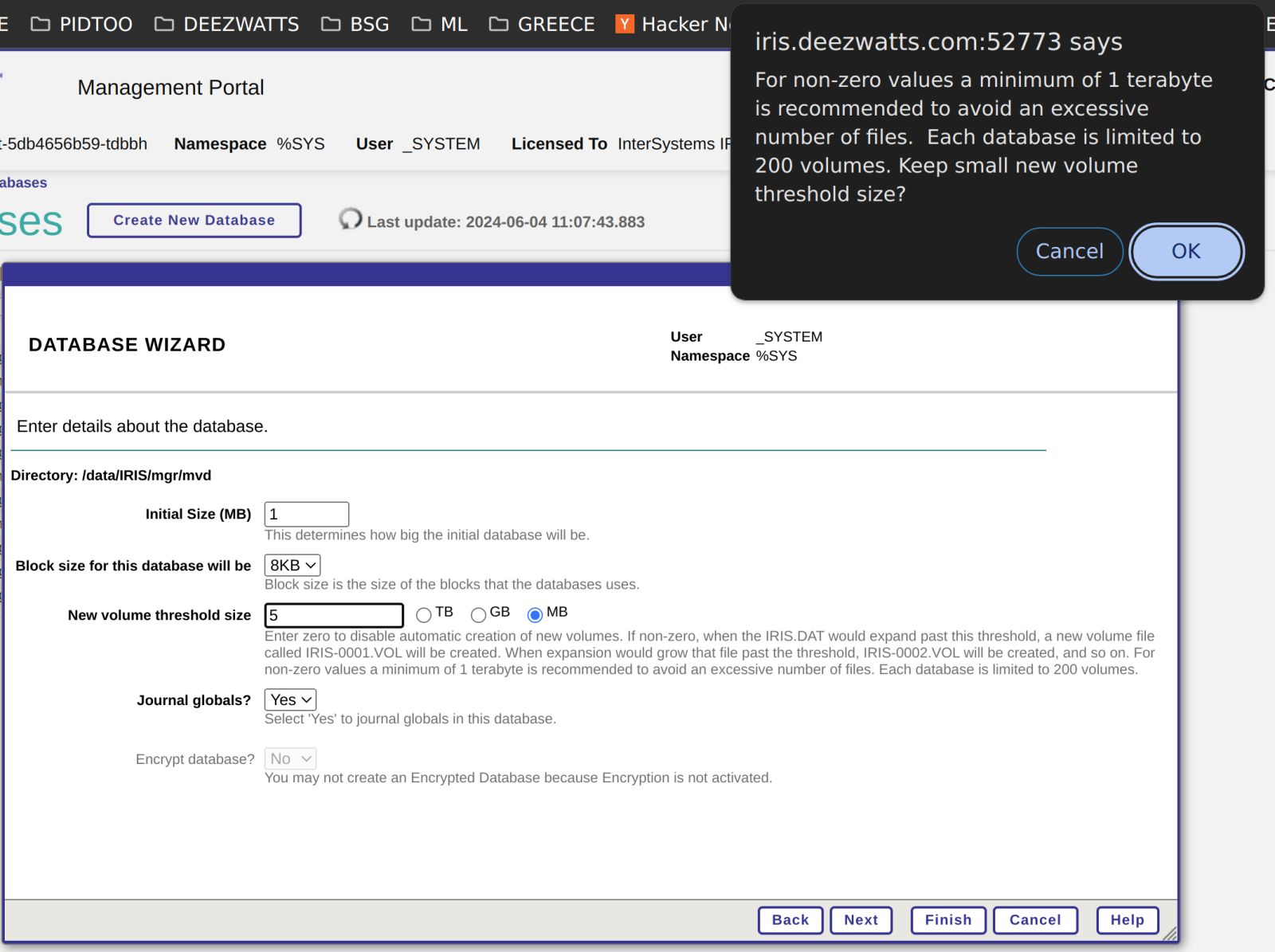Click the Initial Size input field
The image size is (1275, 952).
tap(306, 514)
